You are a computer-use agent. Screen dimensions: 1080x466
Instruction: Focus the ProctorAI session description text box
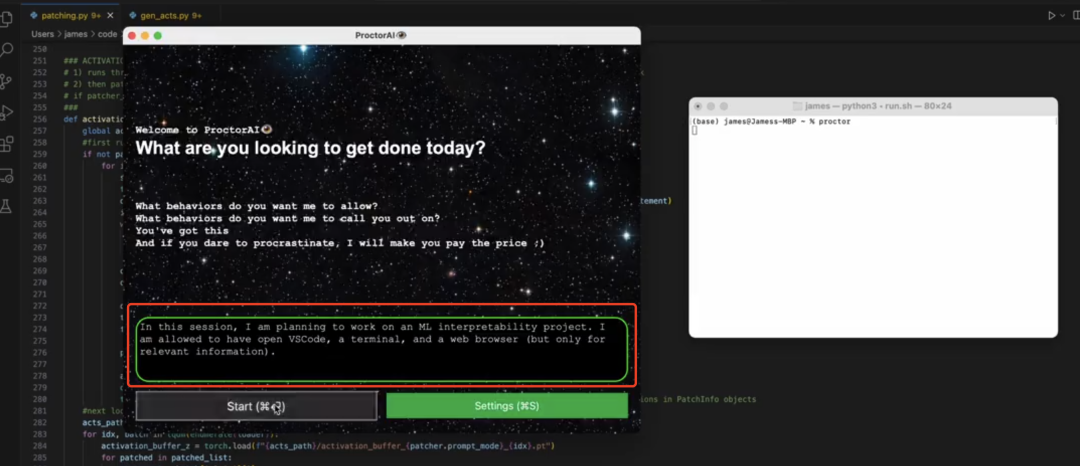coord(382,349)
